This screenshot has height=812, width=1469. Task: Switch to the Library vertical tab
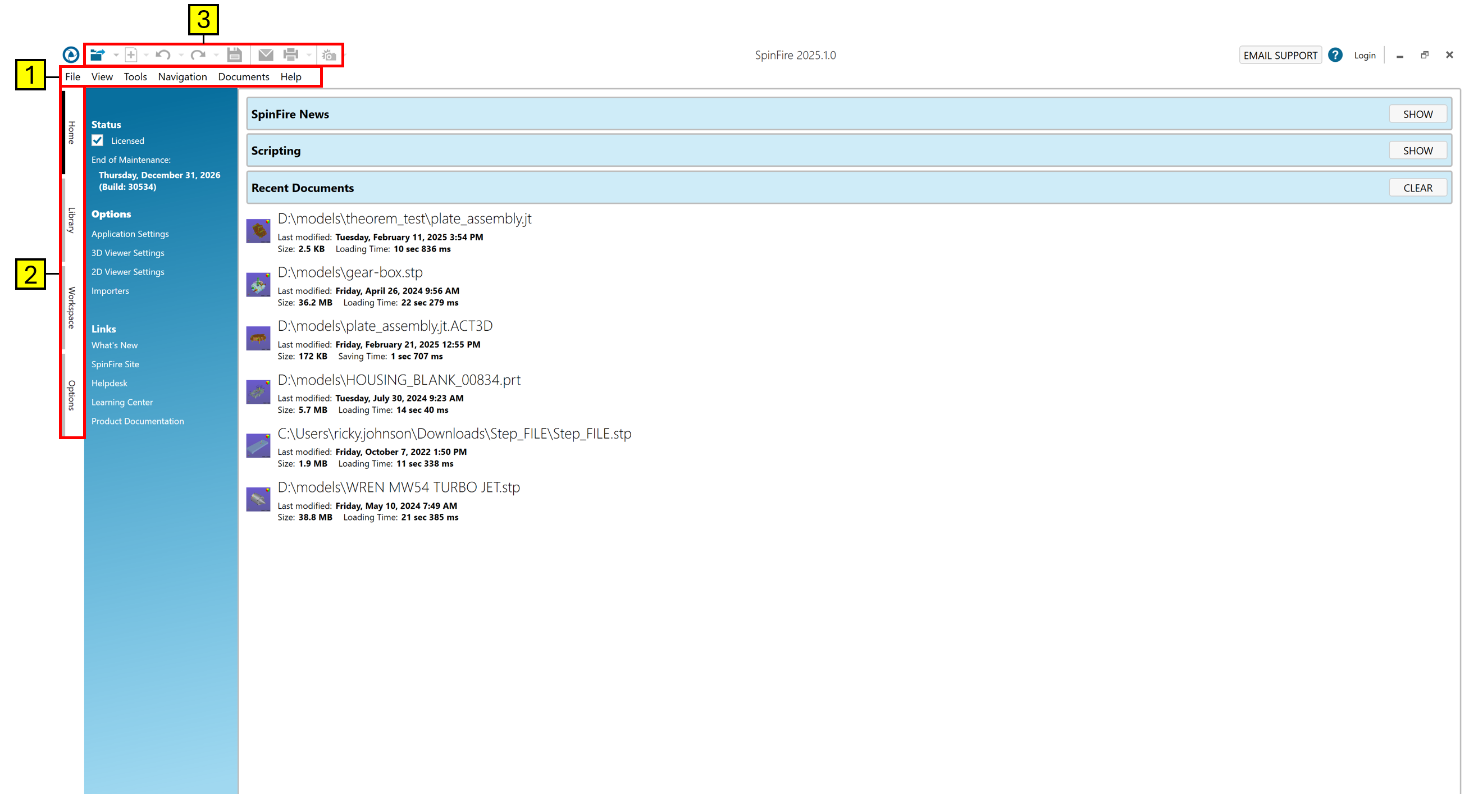[x=71, y=220]
